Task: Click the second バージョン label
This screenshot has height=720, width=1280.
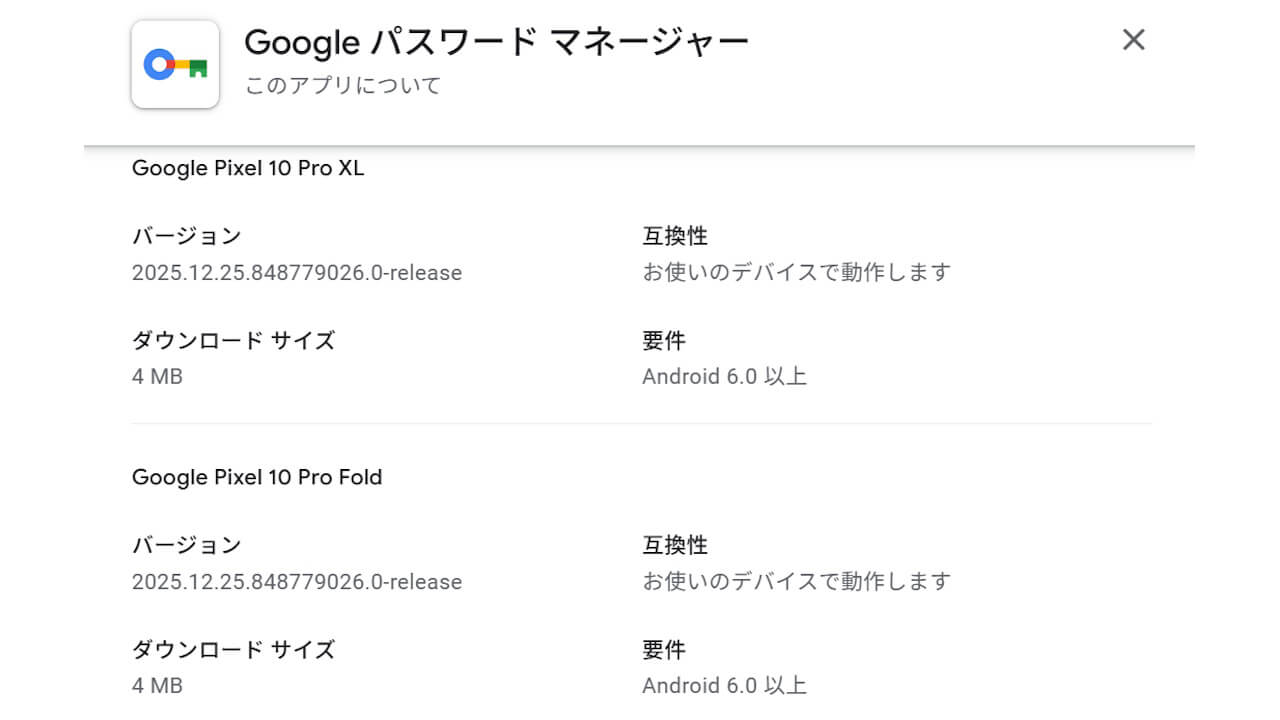Action: pyautogui.click(x=186, y=545)
